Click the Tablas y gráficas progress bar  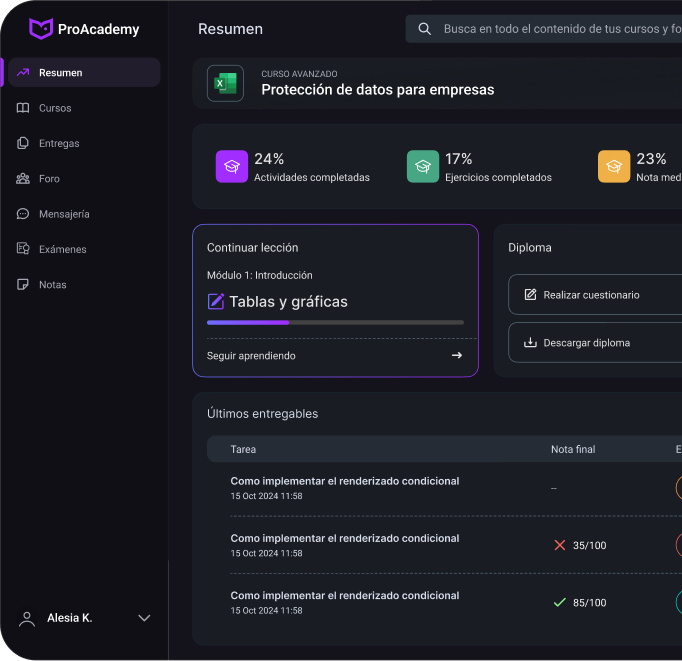[x=335, y=322]
